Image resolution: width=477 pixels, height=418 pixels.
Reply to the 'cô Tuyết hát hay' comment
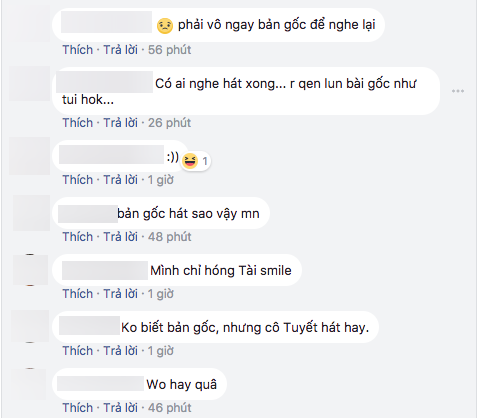click(120, 351)
